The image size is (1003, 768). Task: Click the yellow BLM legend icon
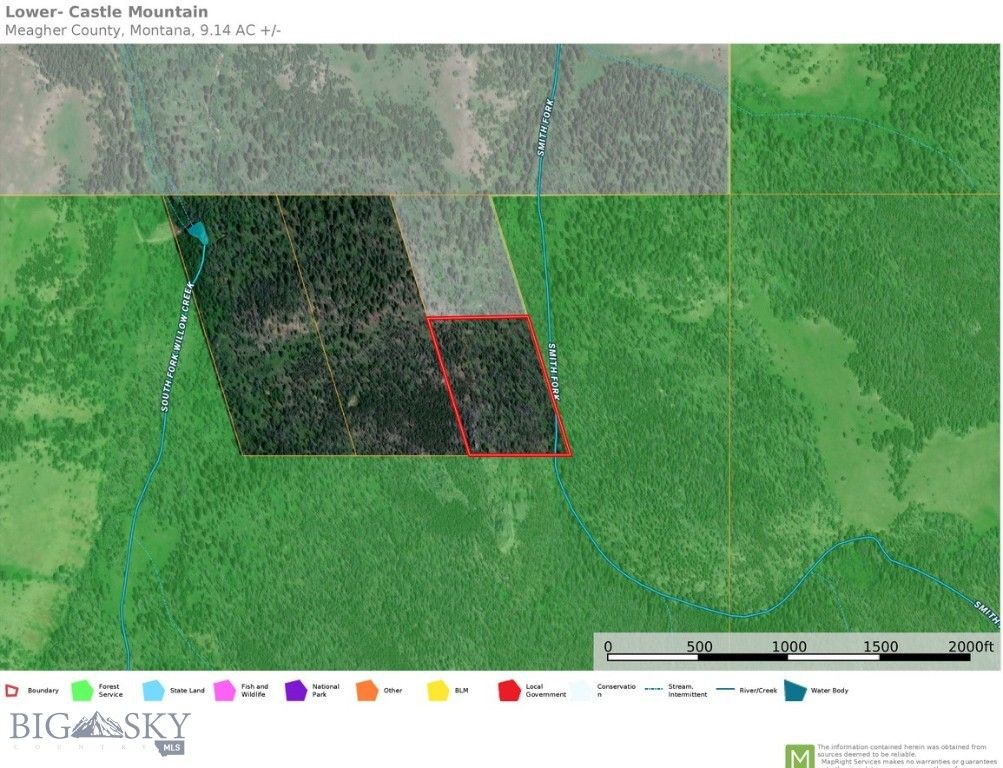[x=437, y=690]
